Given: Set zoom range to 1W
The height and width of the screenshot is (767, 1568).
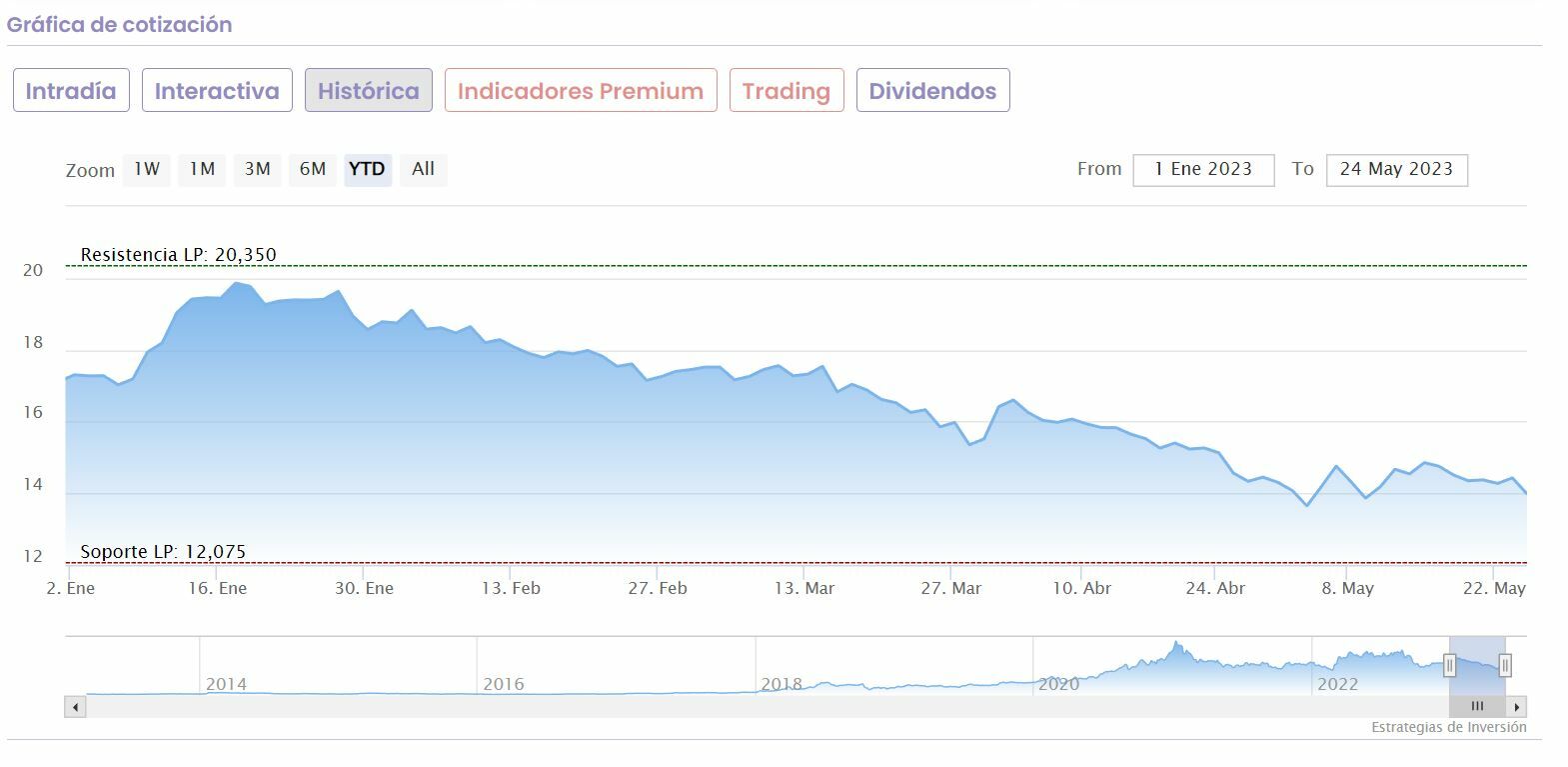Looking at the screenshot, I should click(x=147, y=169).
